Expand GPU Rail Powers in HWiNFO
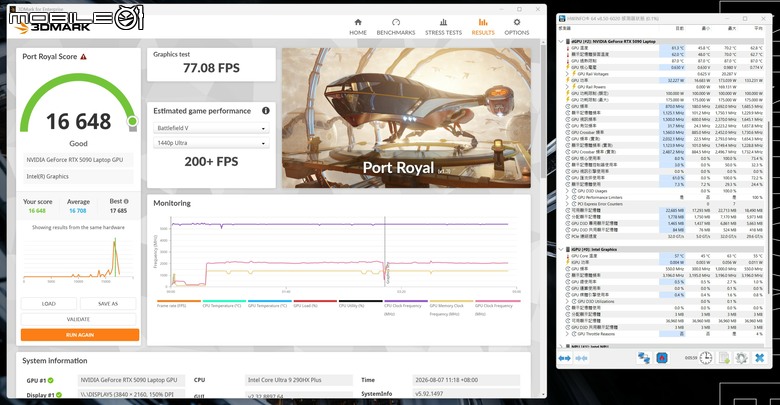Screen dimensions: 780x405 click(x=567, y=87)
